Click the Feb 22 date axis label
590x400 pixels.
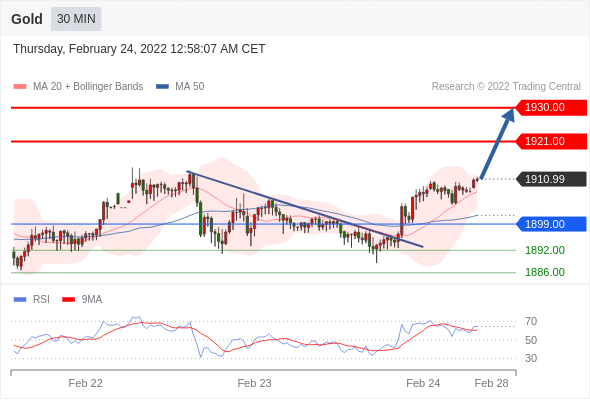click(x=85, y=383)
